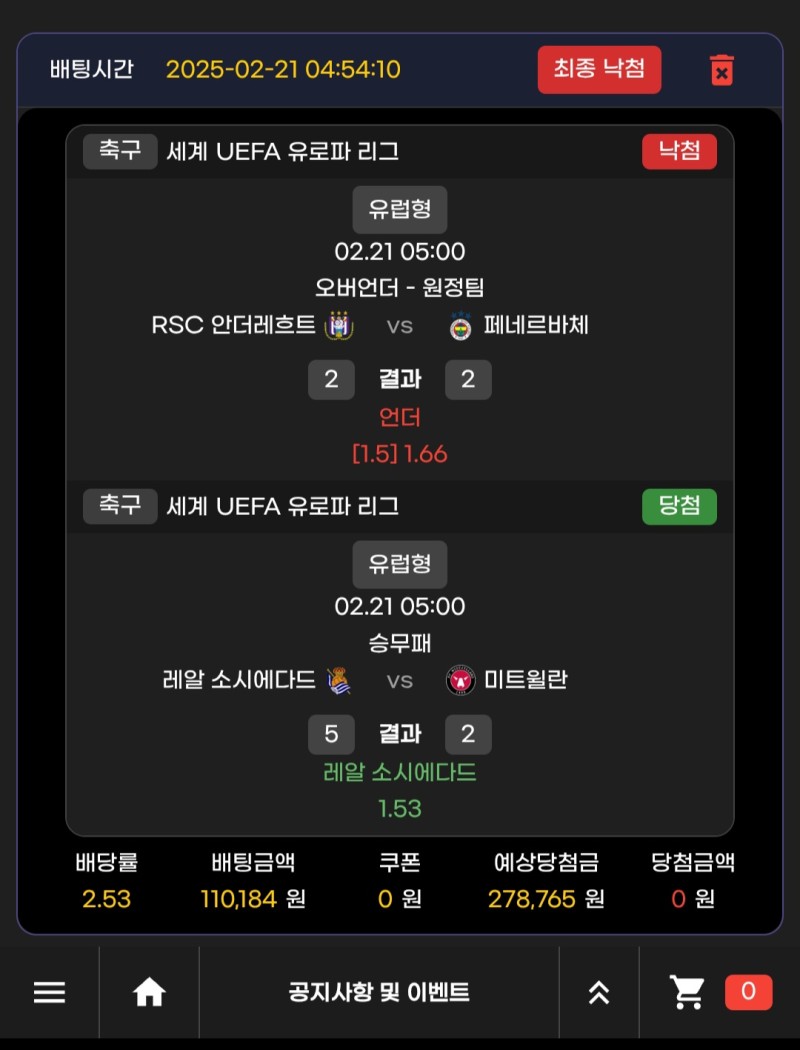The width and height of the screenshot is (800, 1050).
Task: Click the cart count badge showing 0
Action: [748, 992]
